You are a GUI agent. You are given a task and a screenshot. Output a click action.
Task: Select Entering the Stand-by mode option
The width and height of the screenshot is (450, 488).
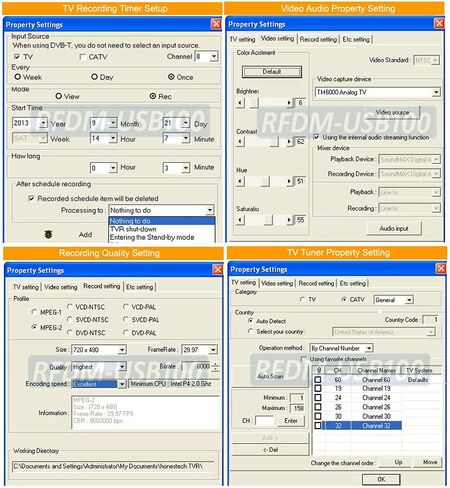tap(152, 237)
